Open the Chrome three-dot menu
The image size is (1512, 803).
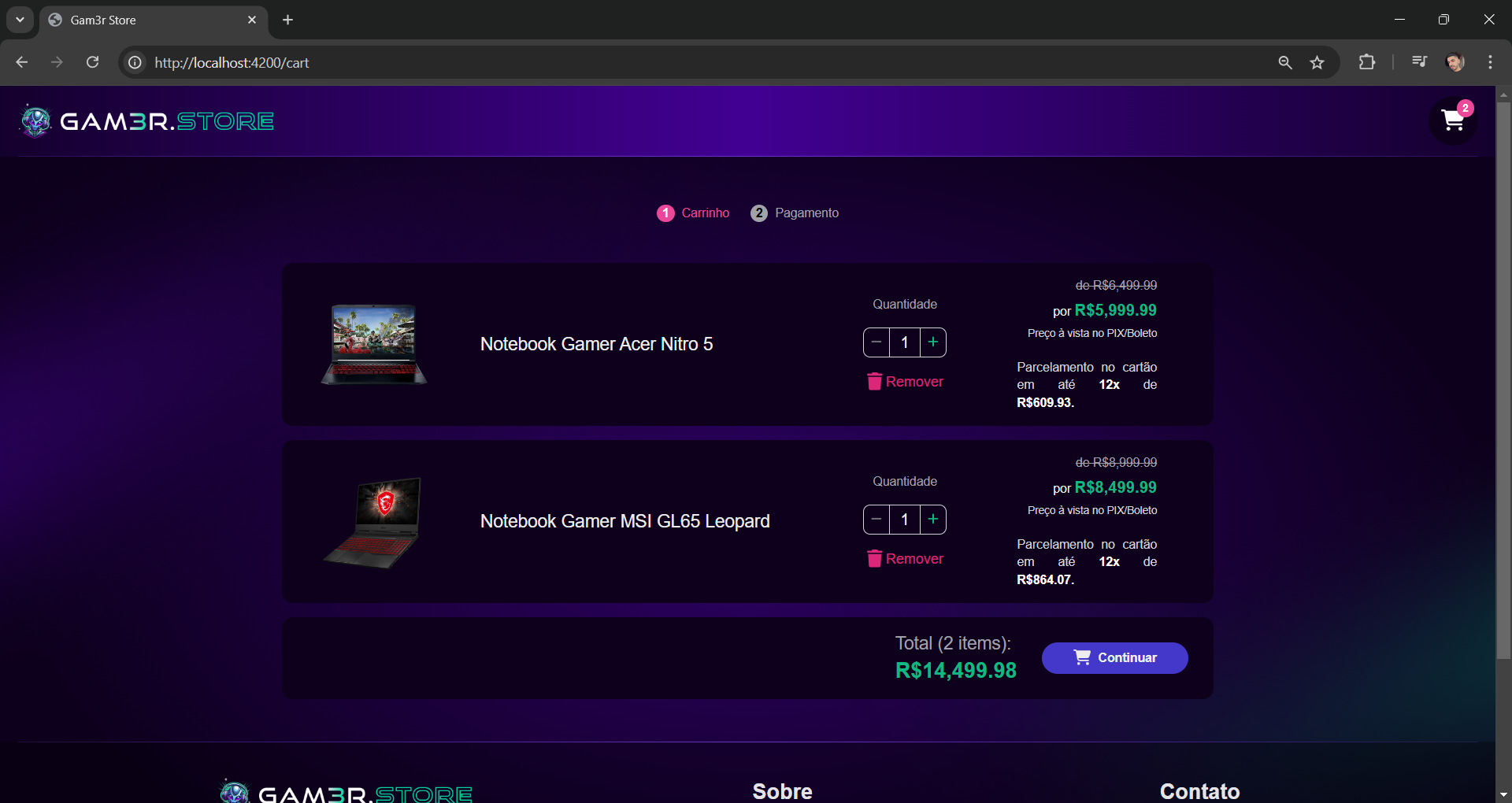coord(1490,62)
